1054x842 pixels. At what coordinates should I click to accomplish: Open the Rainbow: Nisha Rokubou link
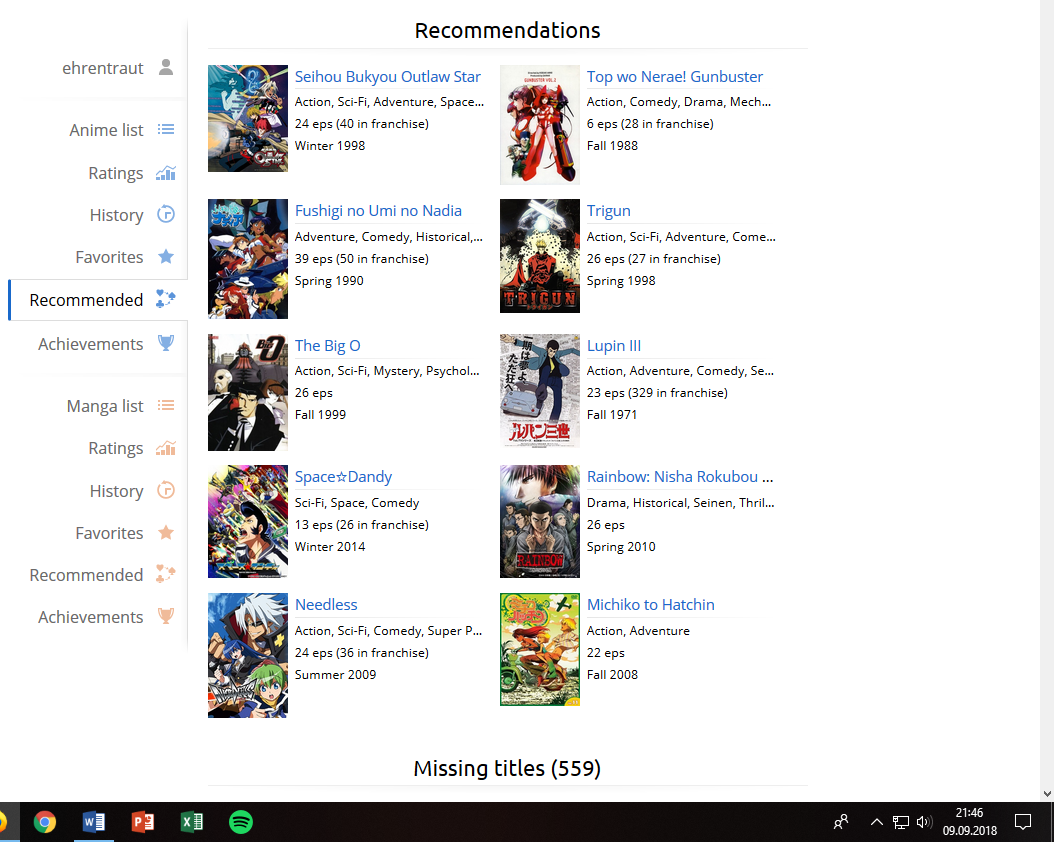[680, 476]
